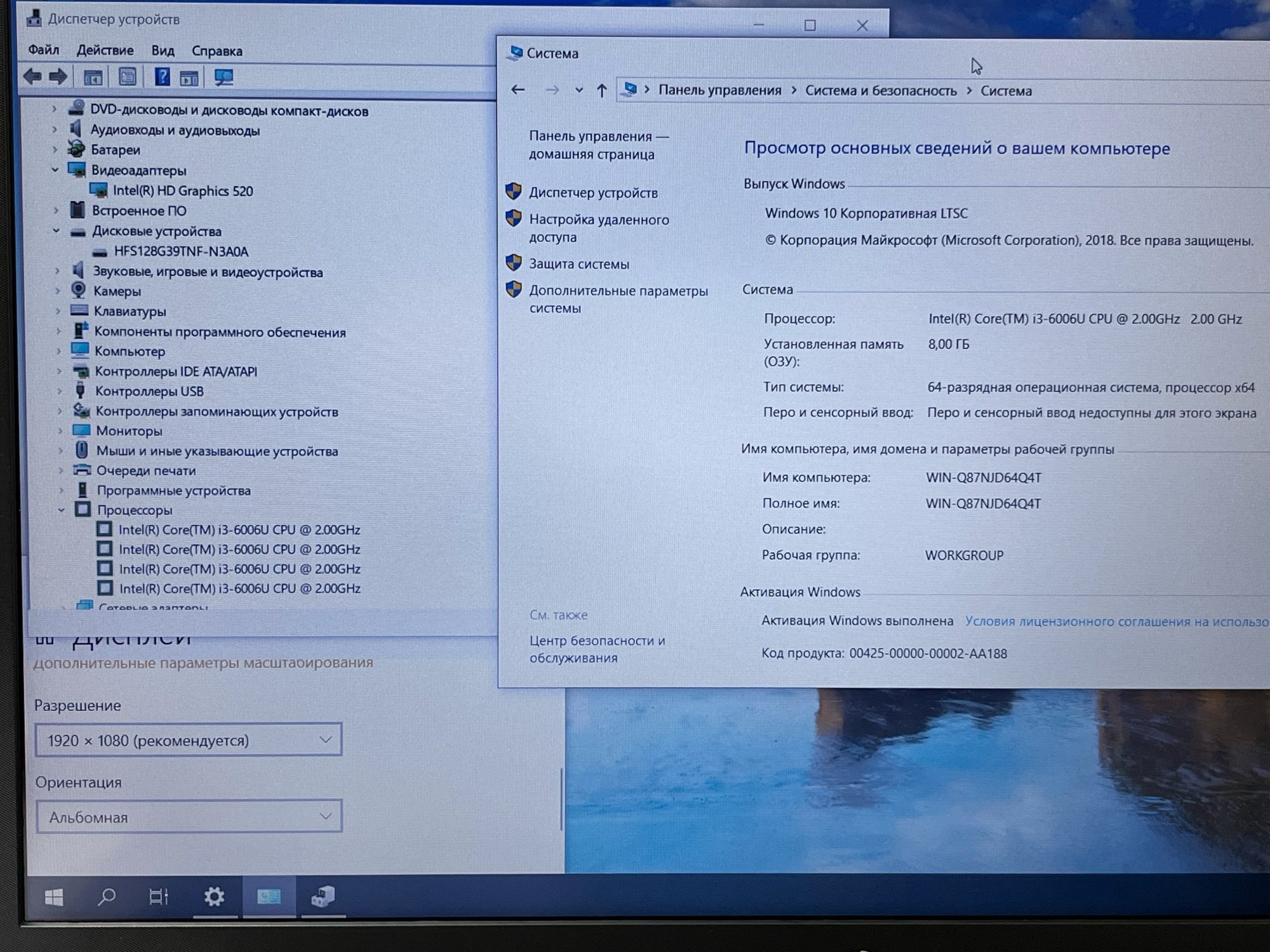Select Мыши и иные указывающие устройства
This screenshot has height=952, width=1270.
click(x=217, y=451)
